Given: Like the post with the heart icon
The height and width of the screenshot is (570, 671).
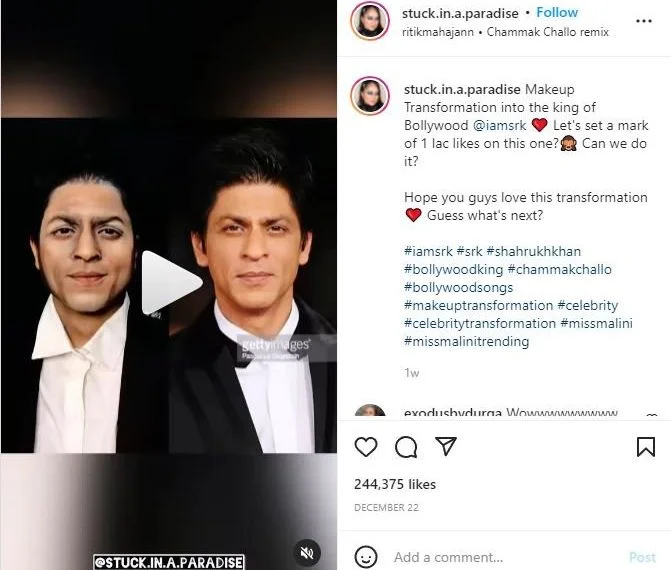Looking at the screenshot, I should (x=366, y=447).
